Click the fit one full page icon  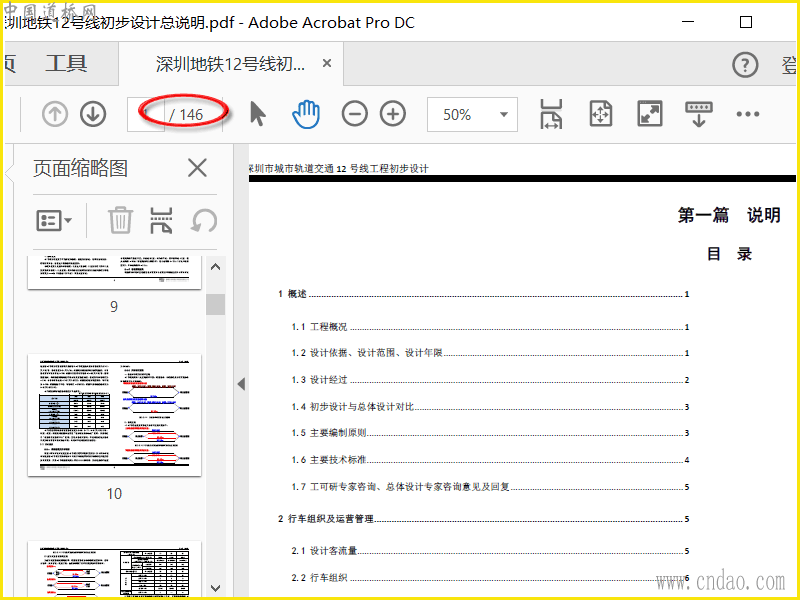tap(601, 114)
